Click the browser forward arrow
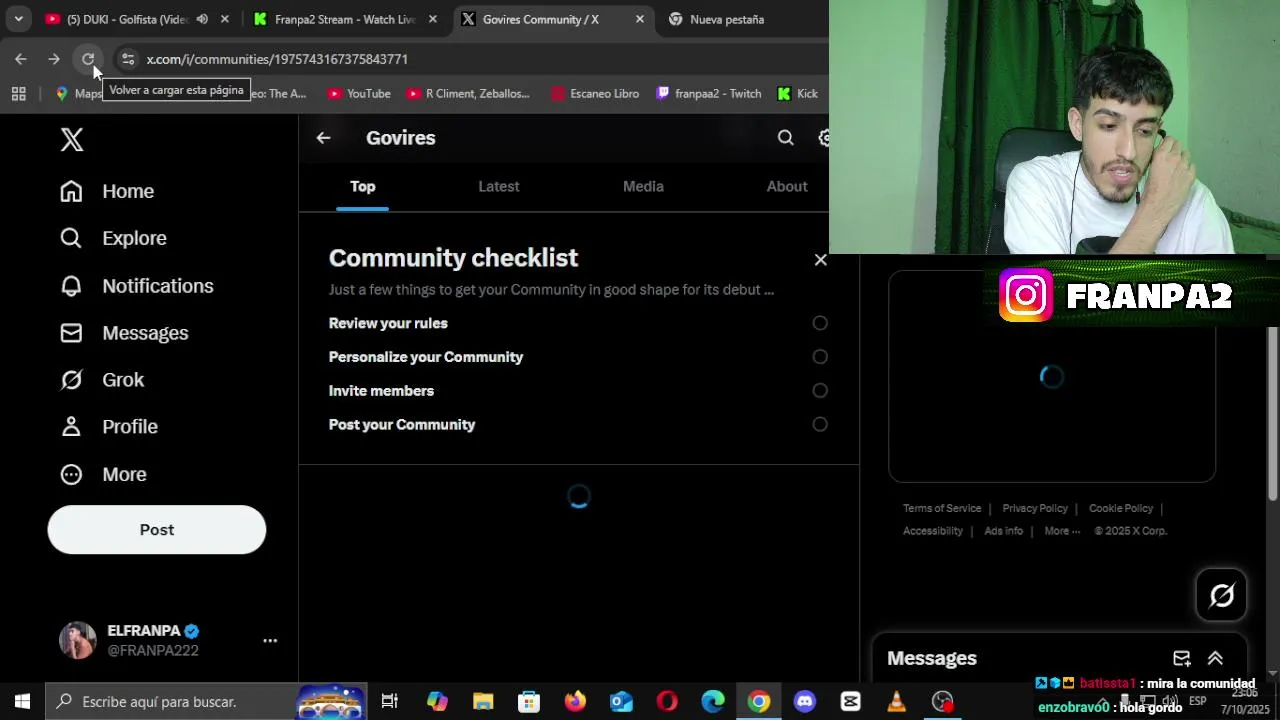Screen dimensions: 1280x720 (54, 59)
